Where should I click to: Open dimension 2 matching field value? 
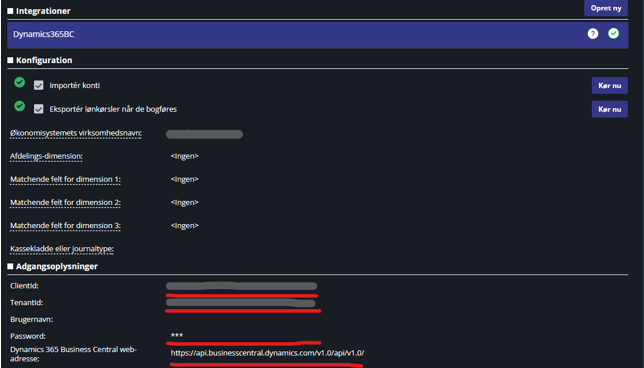point(184,202)
